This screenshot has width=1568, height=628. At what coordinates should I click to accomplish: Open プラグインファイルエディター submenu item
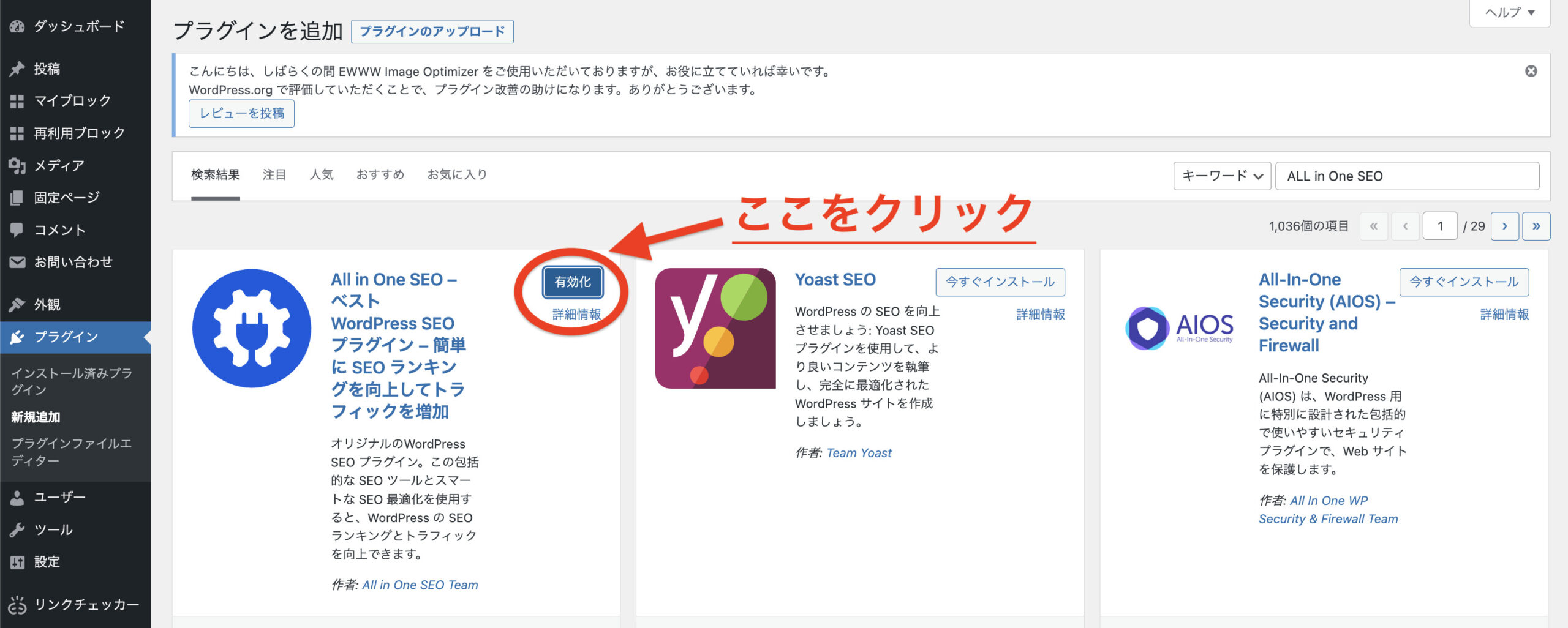tap(72, 452)
